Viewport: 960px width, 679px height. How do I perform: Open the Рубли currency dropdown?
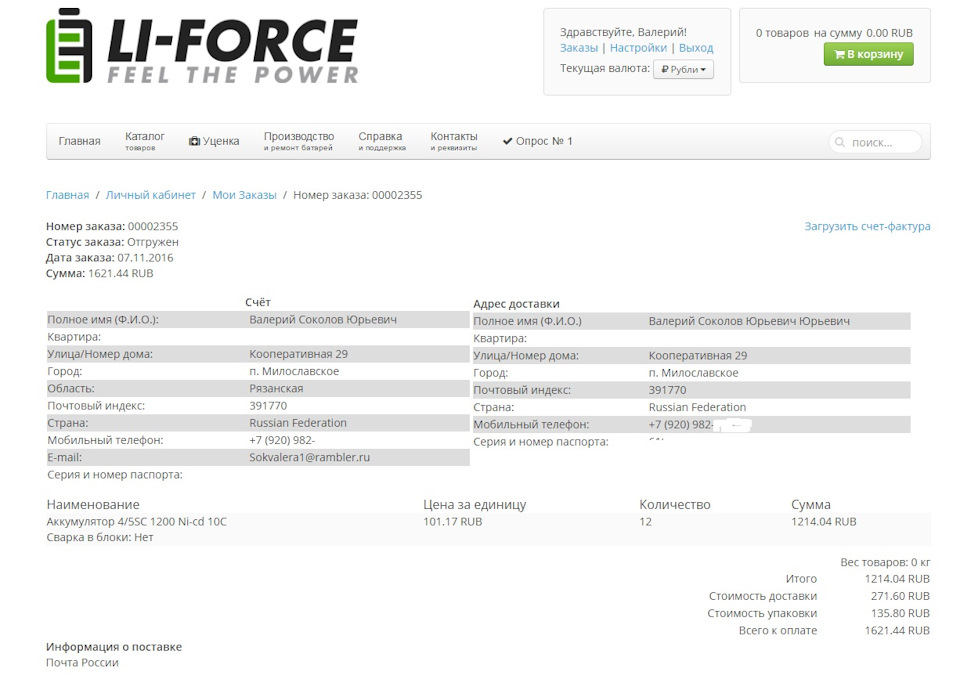tap(683, 70)
